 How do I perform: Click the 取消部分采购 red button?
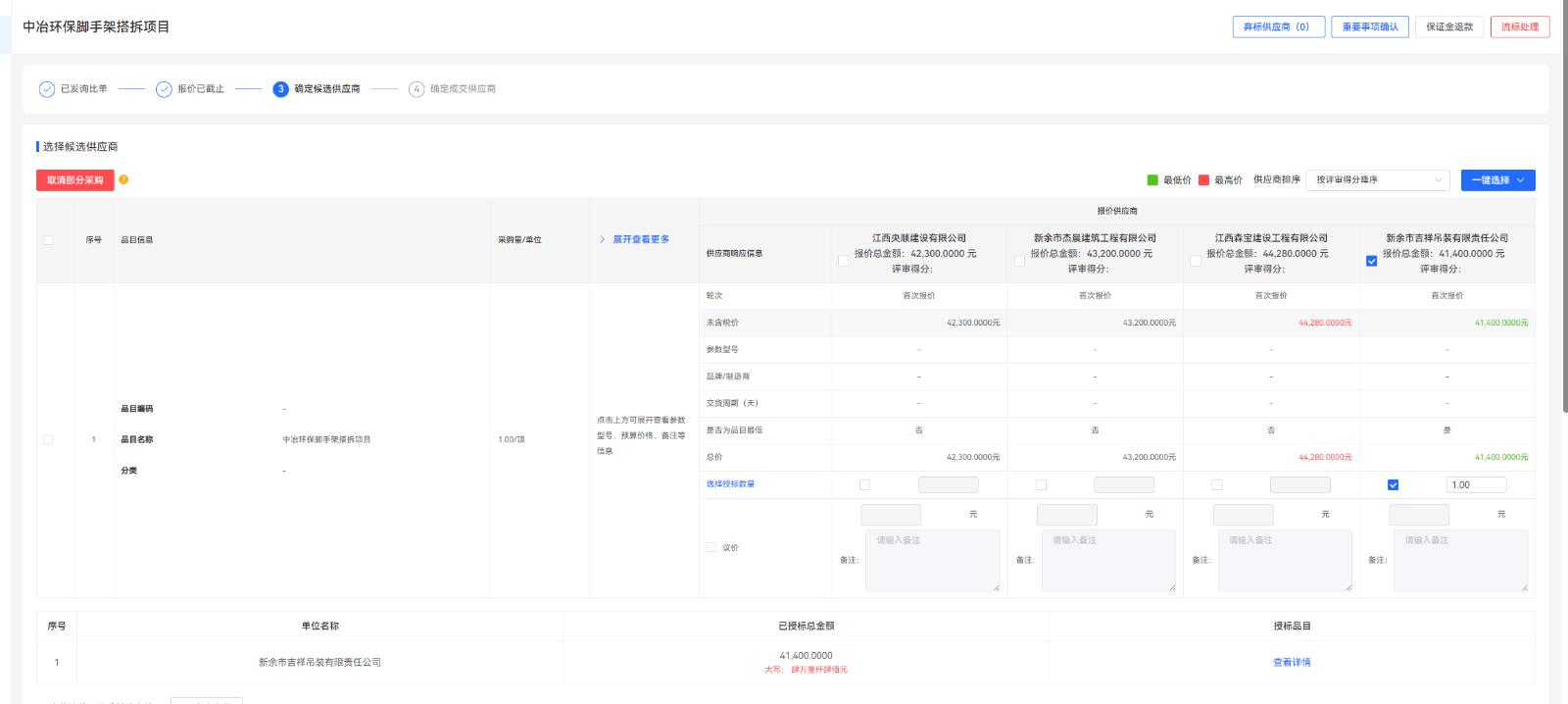[75, 180]
